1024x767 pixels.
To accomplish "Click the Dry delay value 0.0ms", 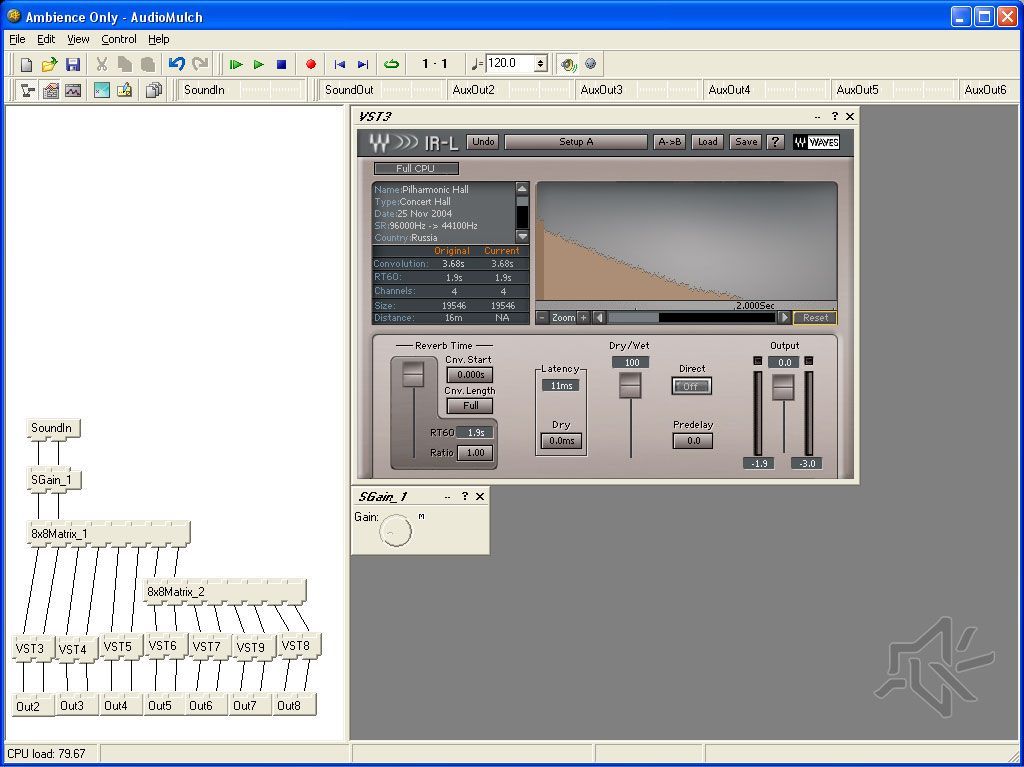I will click(x=561, y=441).
